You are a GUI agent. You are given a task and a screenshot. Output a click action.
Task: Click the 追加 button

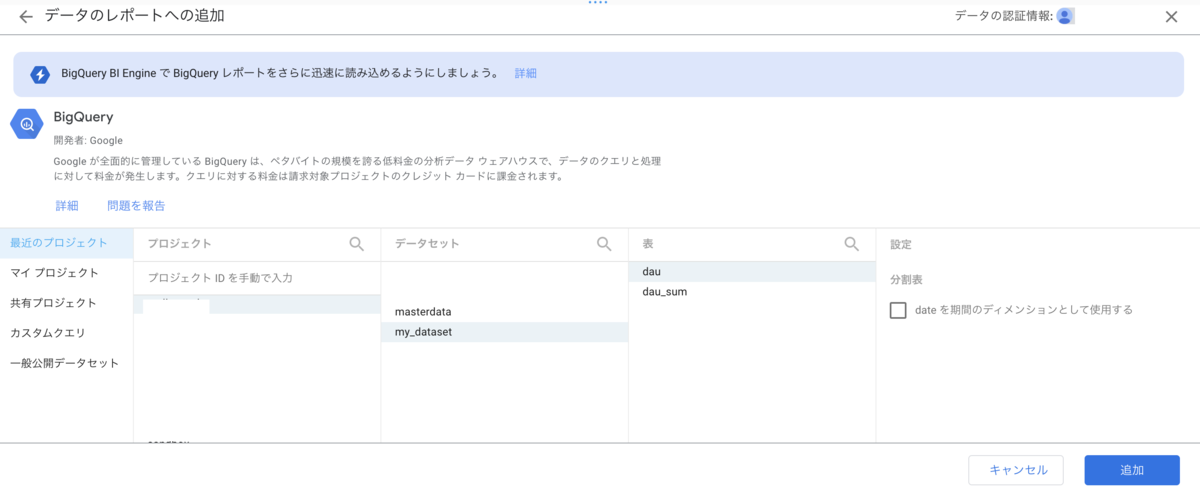1132,470
